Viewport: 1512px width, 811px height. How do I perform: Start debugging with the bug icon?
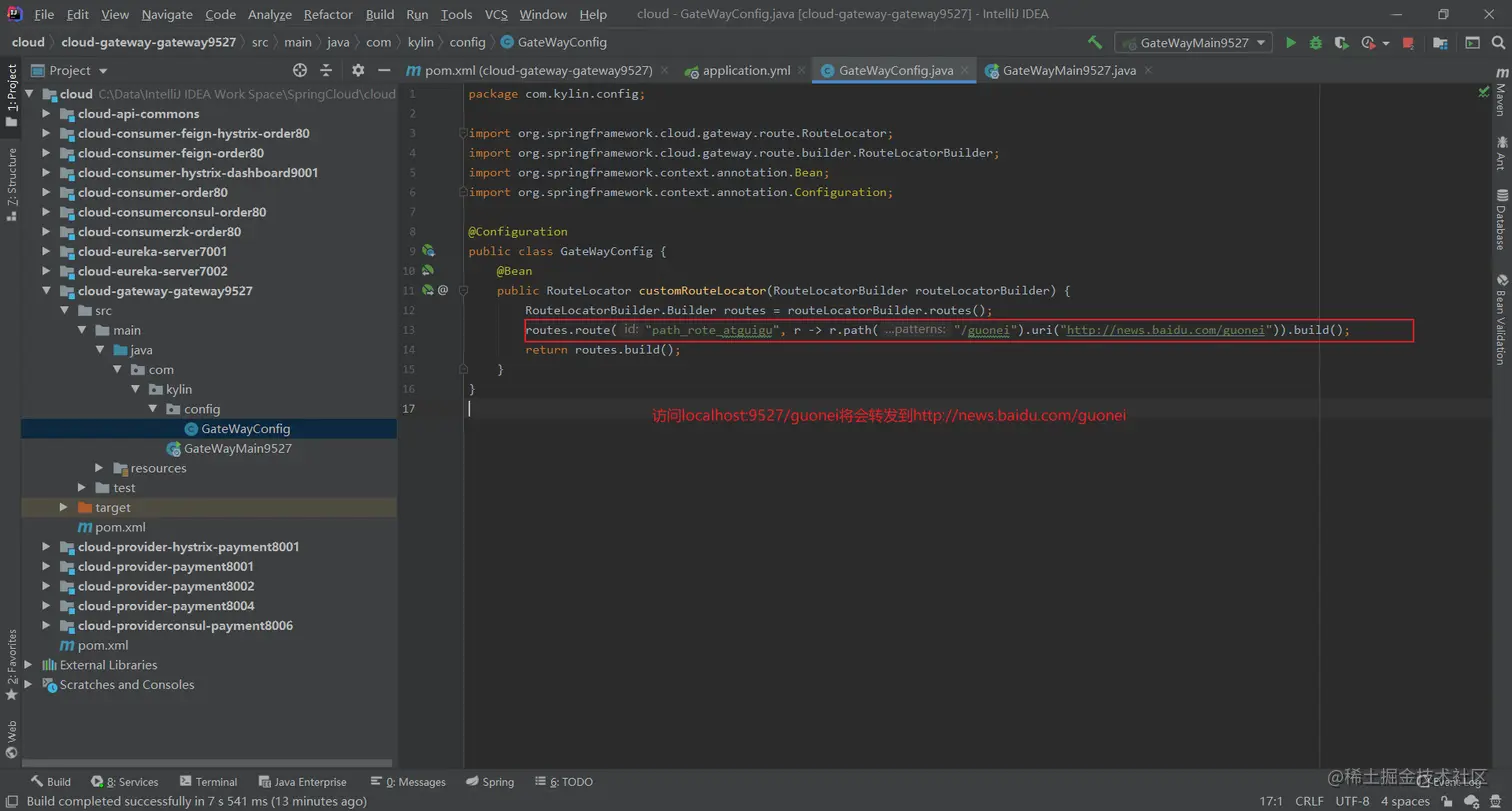pos(1316,43)
